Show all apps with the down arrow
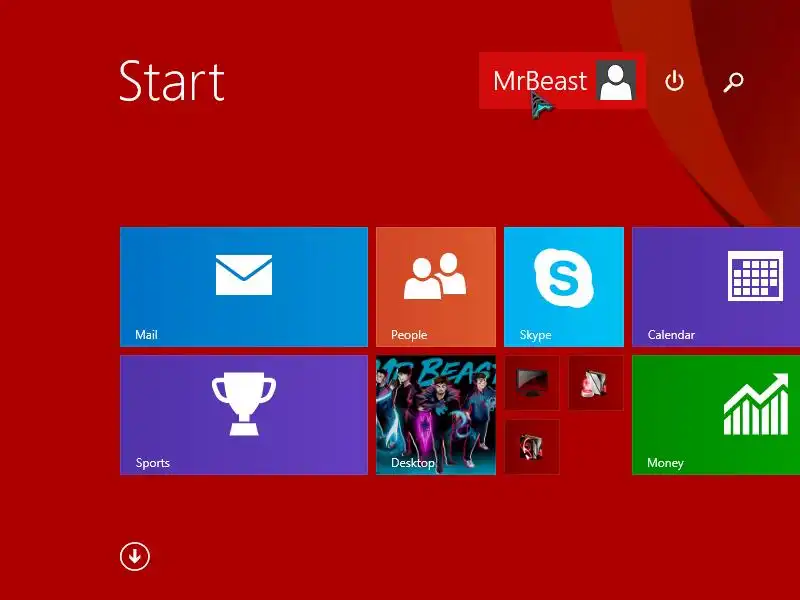Screen dimensions: 800x600 (135, 556)
